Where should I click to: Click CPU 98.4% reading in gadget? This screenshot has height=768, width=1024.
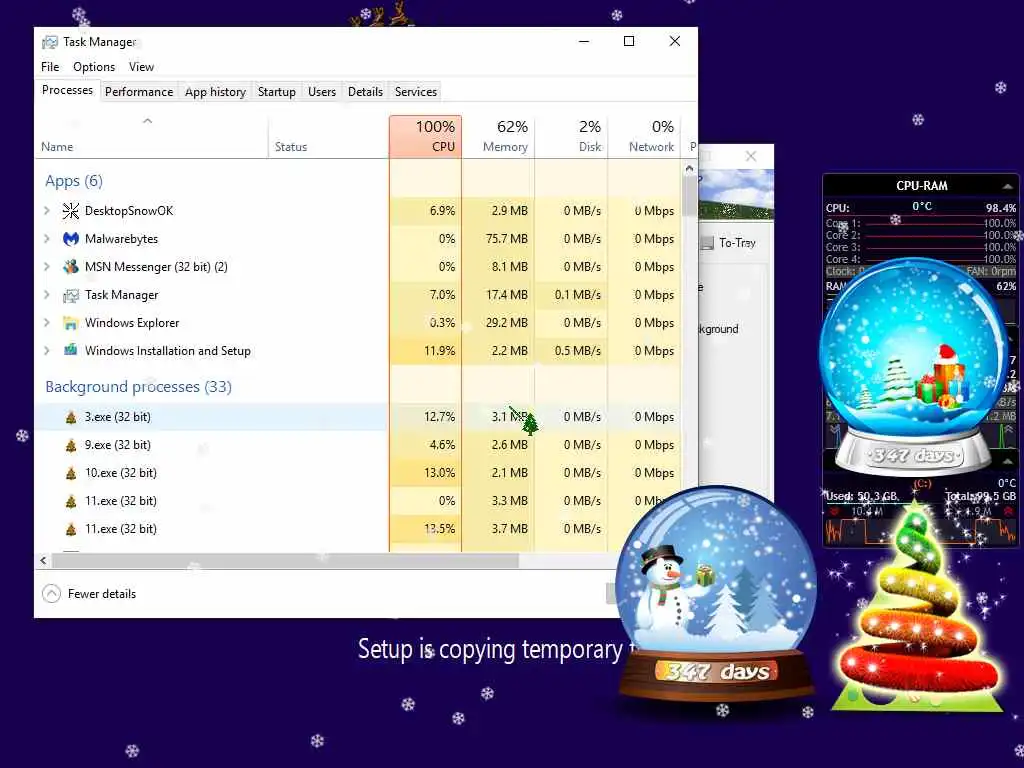click(1000, 208)
